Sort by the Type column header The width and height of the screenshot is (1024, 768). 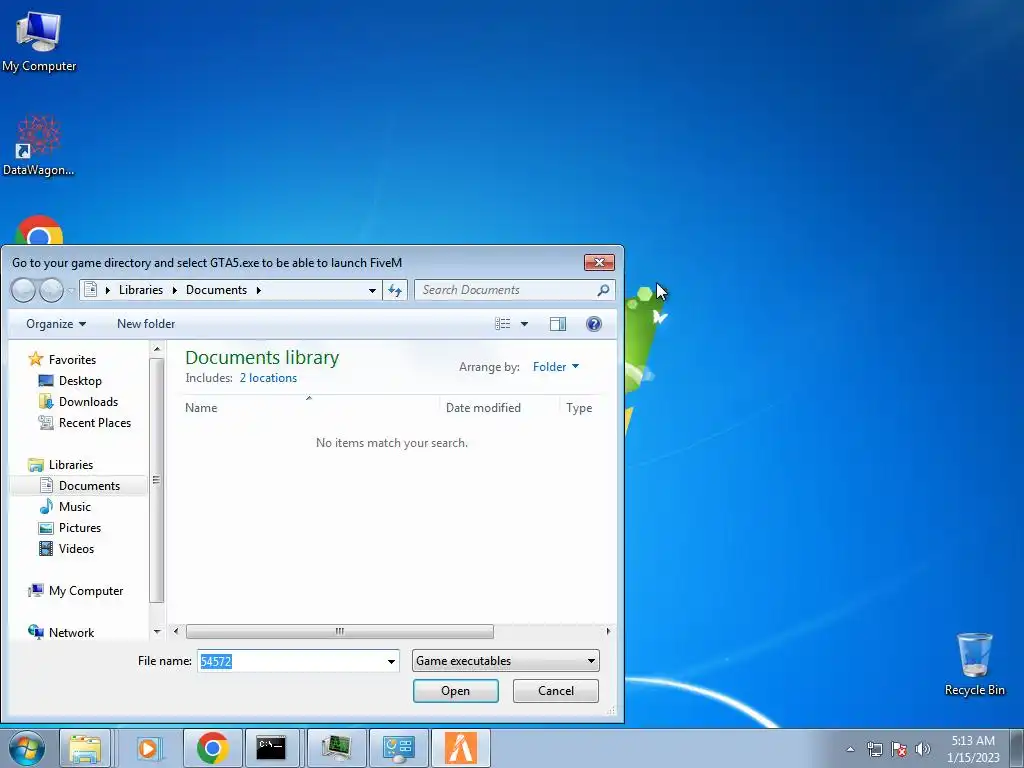click(x=579, y=408)
